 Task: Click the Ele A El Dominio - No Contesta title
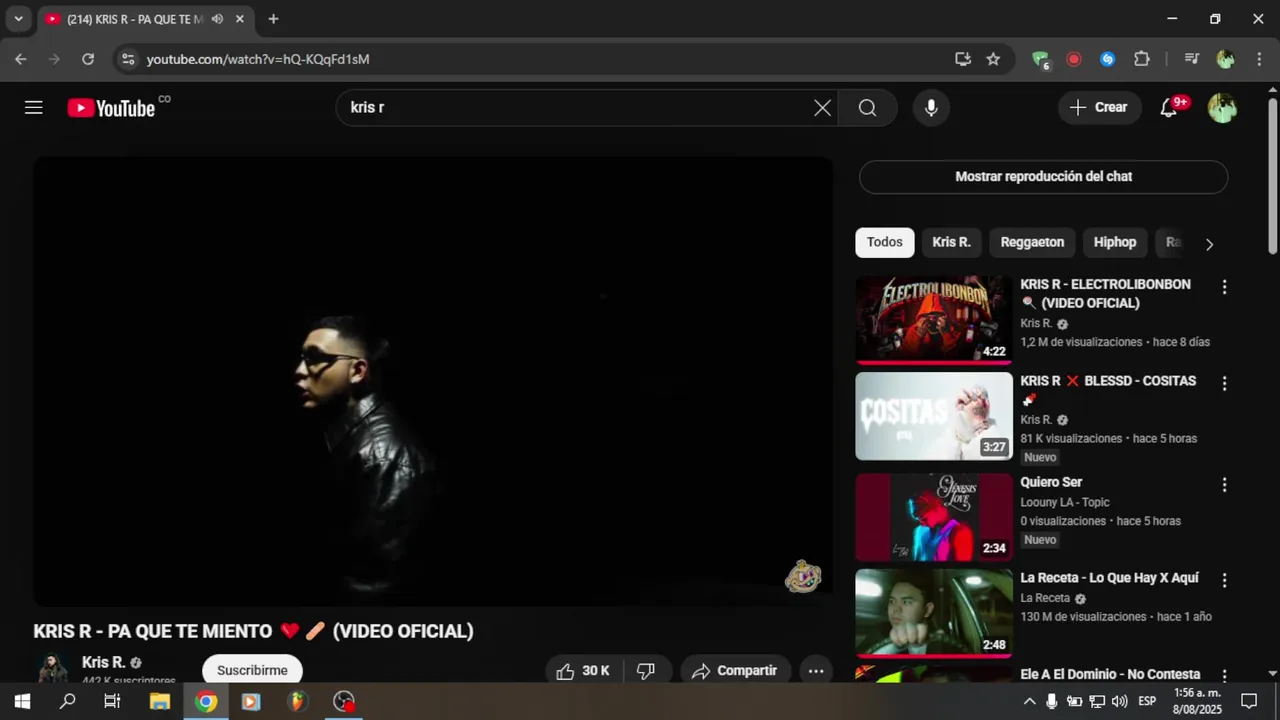(1110, 675)
